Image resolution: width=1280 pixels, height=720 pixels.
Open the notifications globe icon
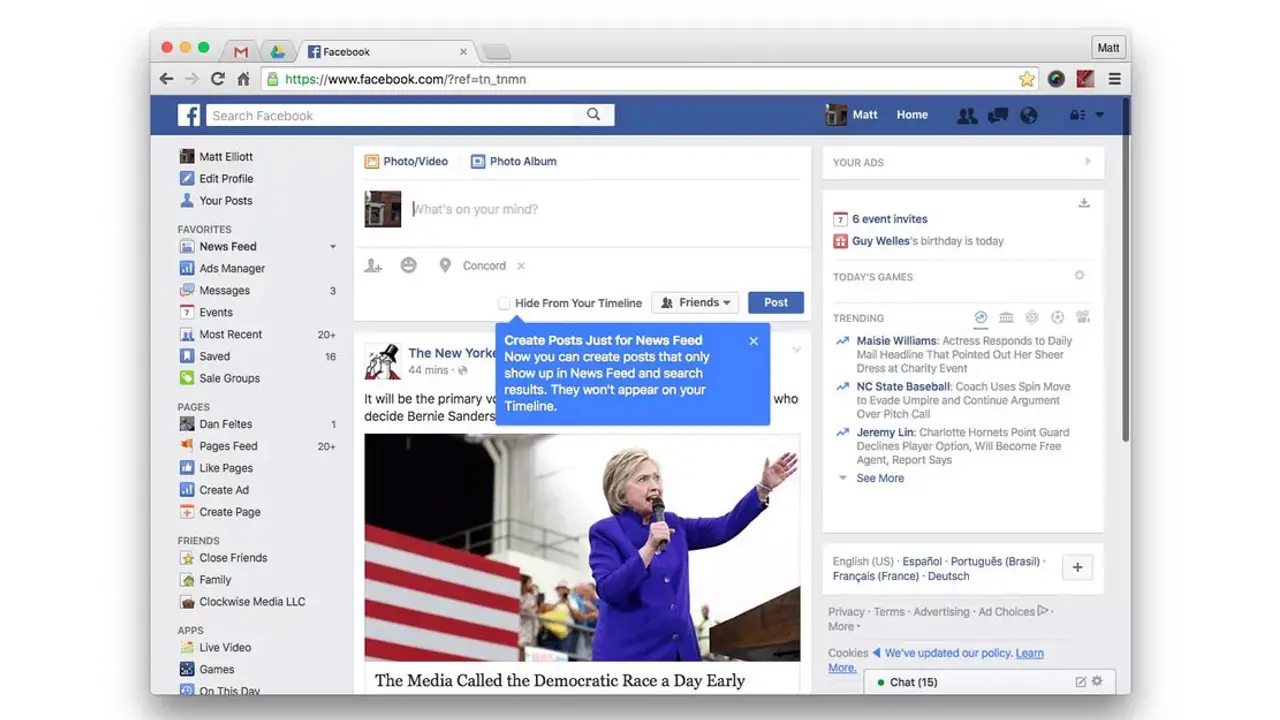(1028, 115)
